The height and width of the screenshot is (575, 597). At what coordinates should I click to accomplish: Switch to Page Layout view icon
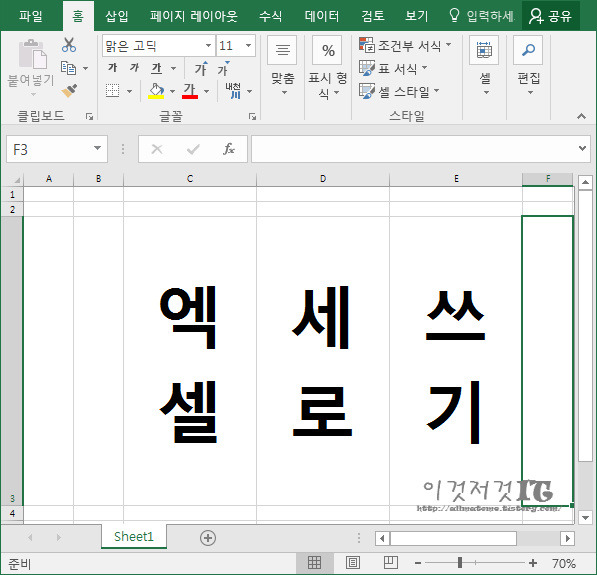[x=353, y=563]
